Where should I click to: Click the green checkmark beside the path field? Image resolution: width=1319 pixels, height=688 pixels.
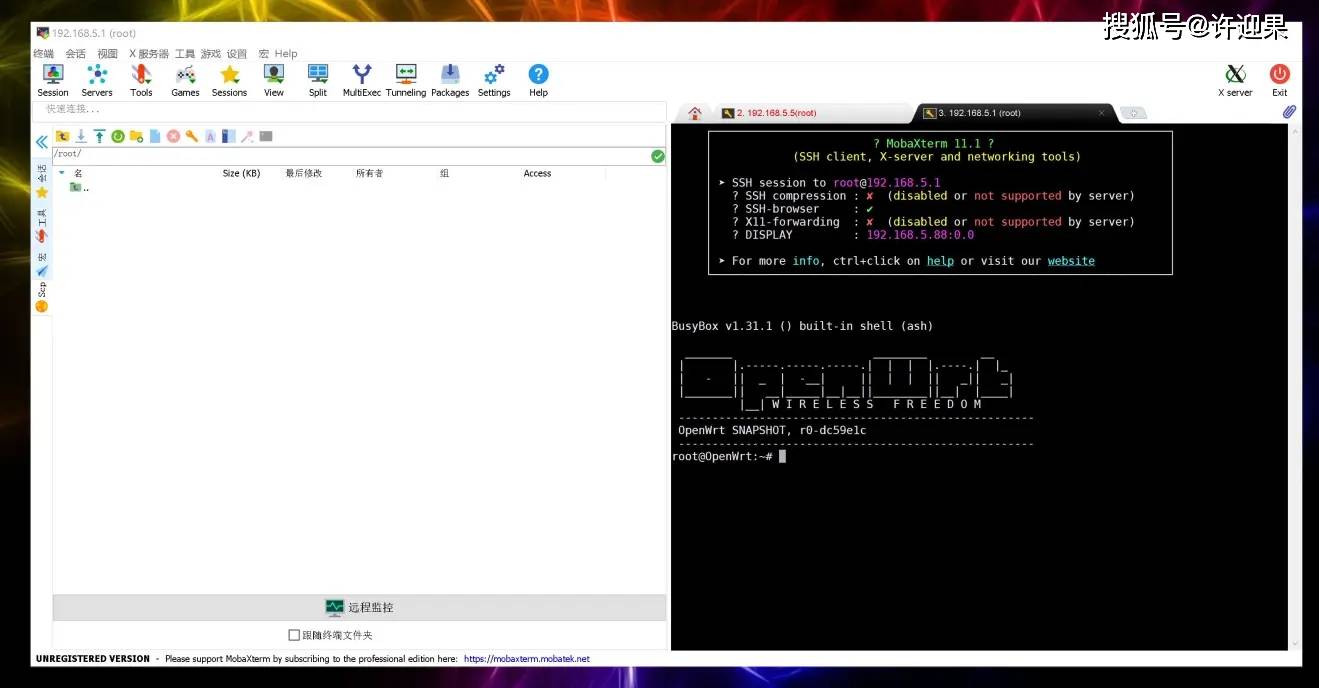point(657,156)
